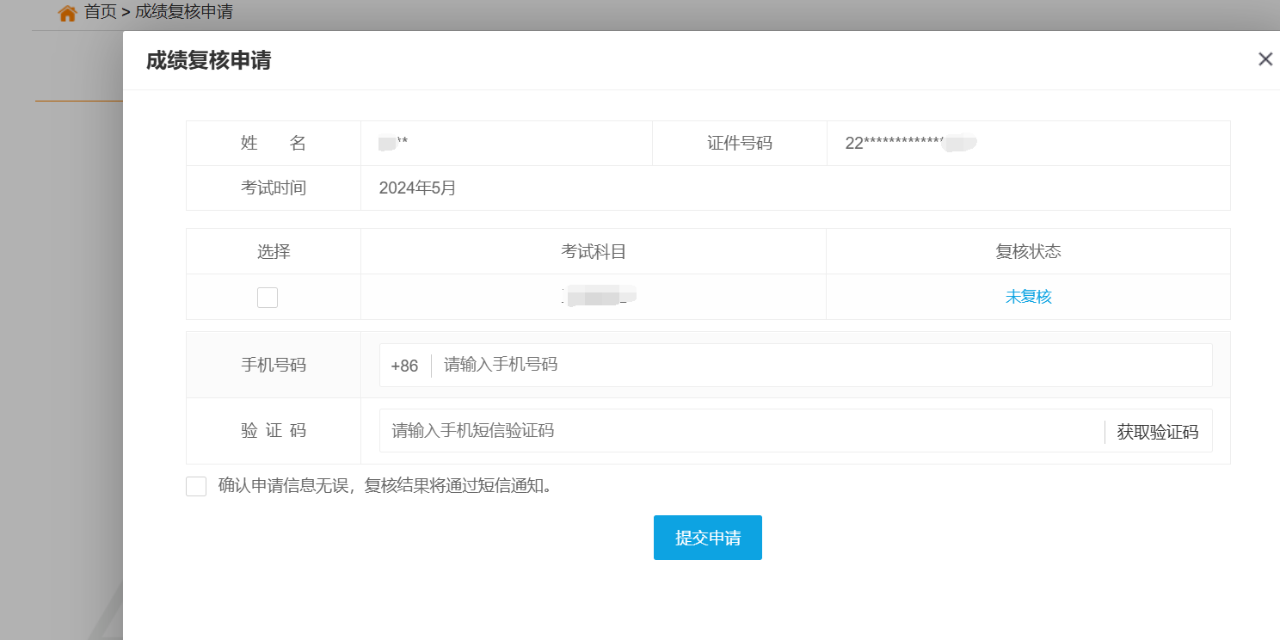Click 获取验证码 to request SMS code
The width and height of the screenshot is (1280, 640).
[x=1157, y=432]
